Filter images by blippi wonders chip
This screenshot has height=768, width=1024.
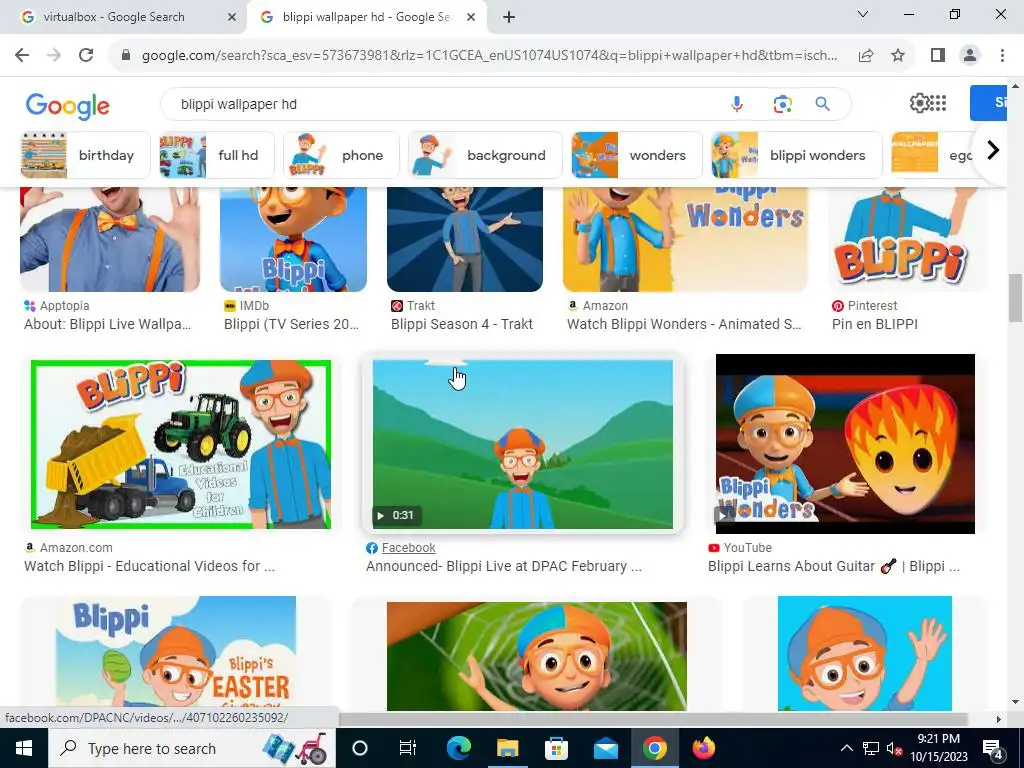796,155
